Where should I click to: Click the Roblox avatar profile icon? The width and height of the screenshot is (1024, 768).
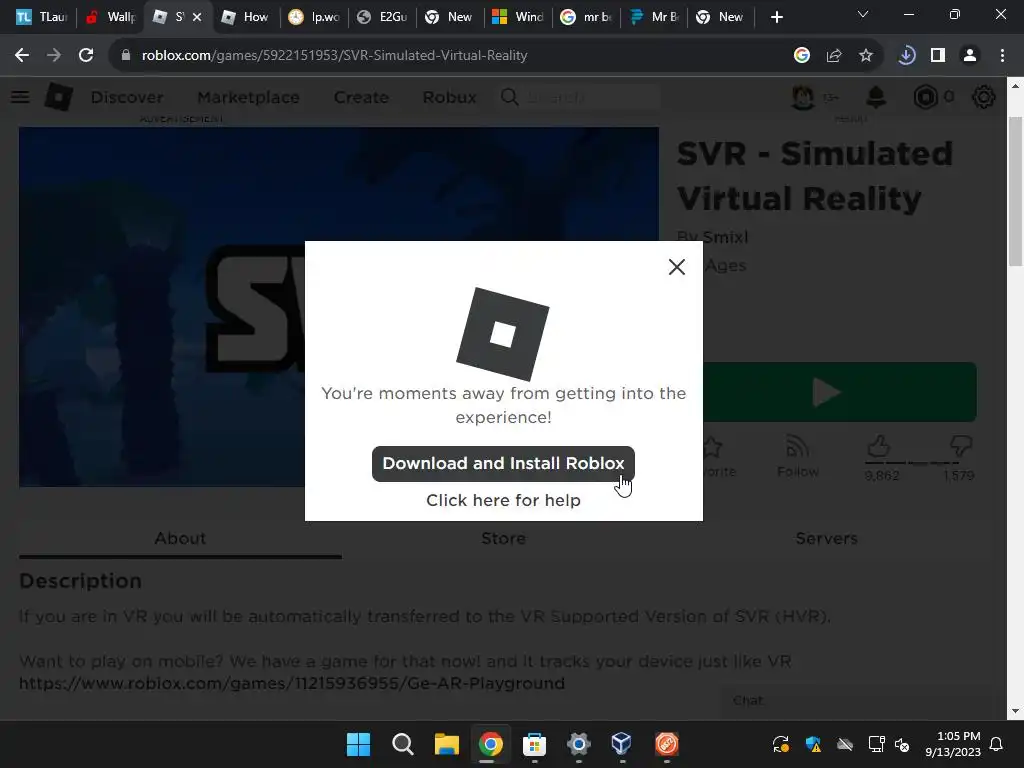pos(803,97)
